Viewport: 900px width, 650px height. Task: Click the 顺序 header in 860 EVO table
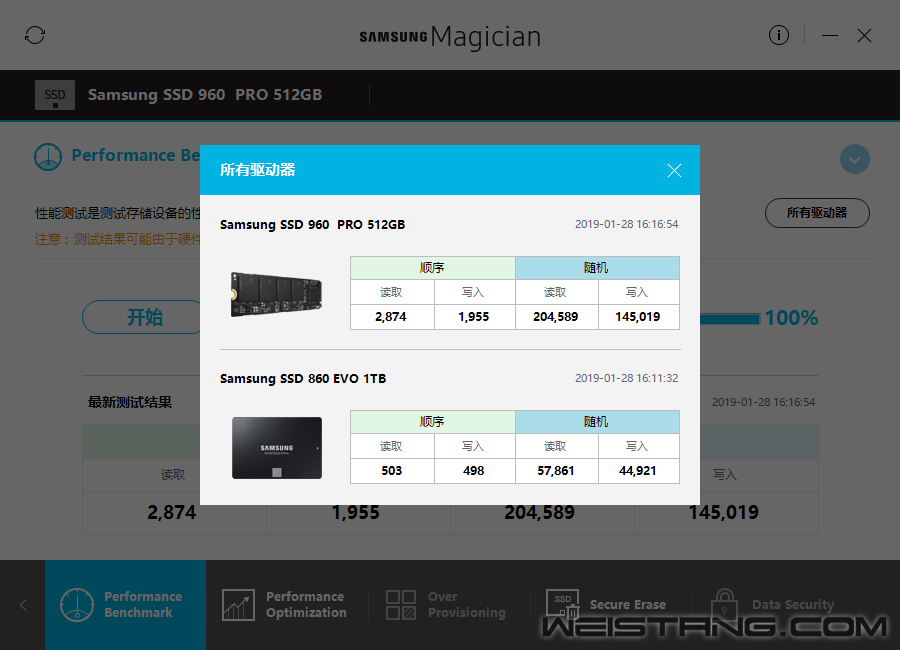point(432,422)
